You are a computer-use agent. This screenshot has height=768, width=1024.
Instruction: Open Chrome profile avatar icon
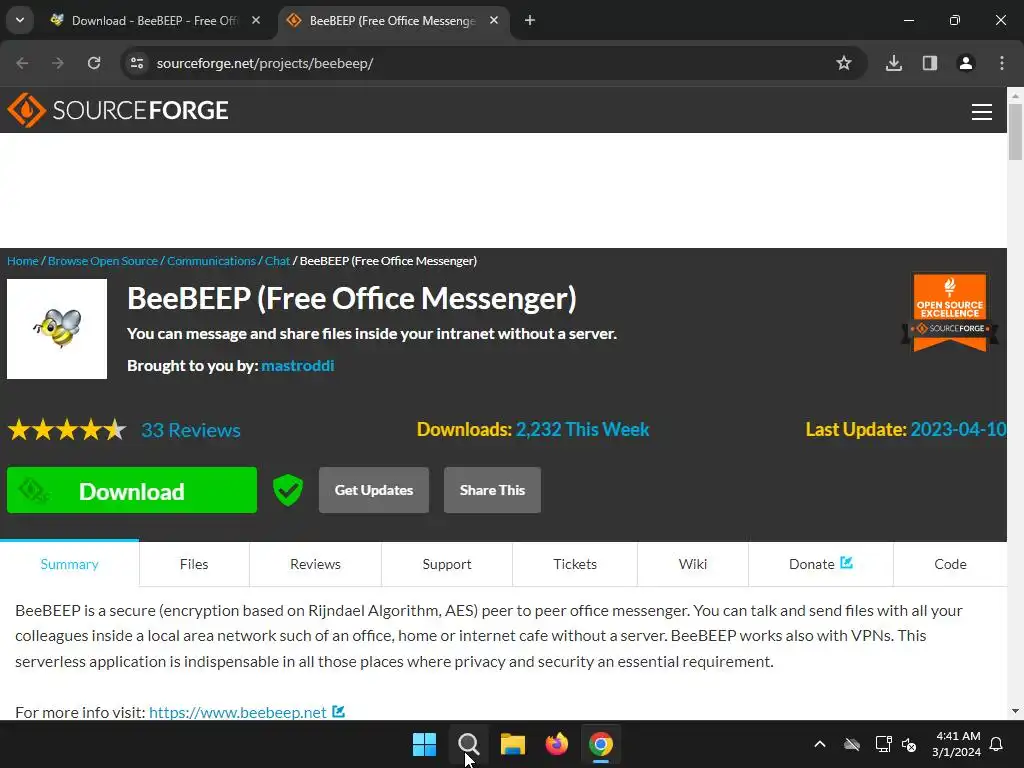(x=966, y=63)
